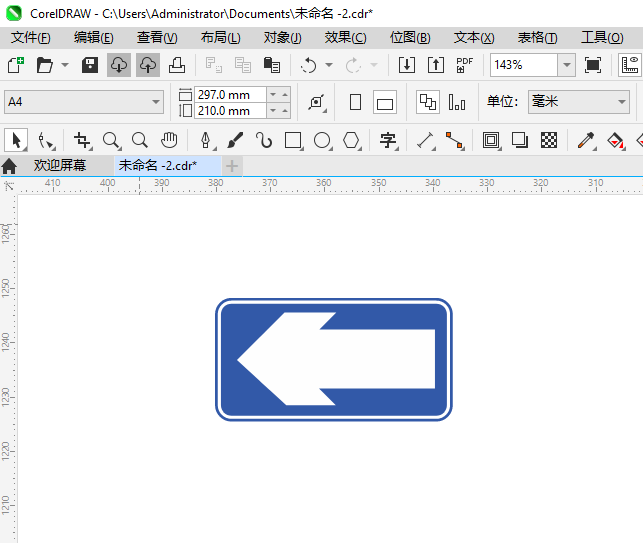The image size is (643, 543).
Task: Save the document with floppy icon
Action: (x=90, y=65)
